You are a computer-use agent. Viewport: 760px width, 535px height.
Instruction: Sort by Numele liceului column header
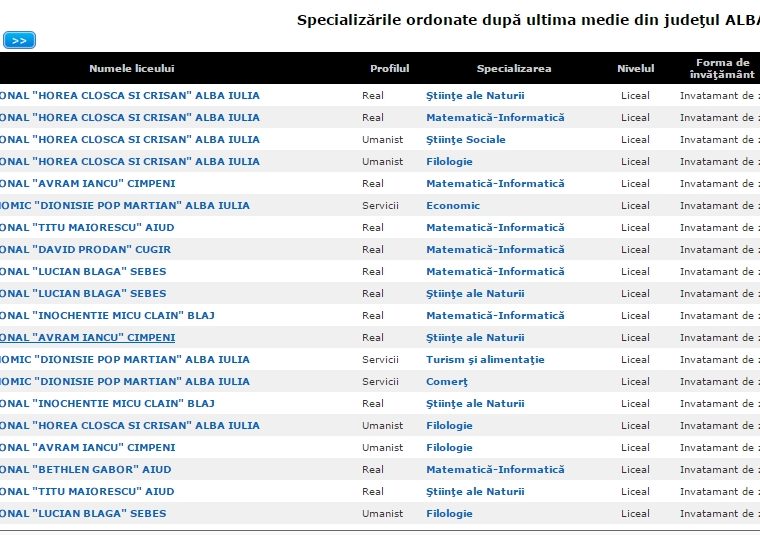click(131, 68)
